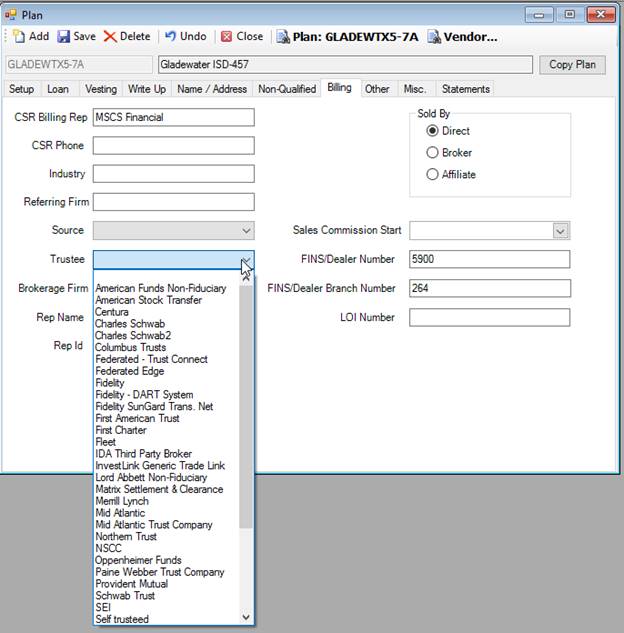This screenshot has height=633, width=624.
Task: Select the Direct radio button
Action: [x=433, y=131]
